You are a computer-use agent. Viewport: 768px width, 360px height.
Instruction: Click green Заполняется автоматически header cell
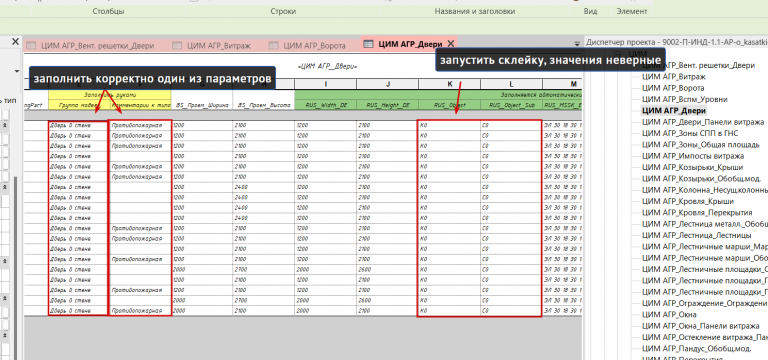[x=438, y=95]
